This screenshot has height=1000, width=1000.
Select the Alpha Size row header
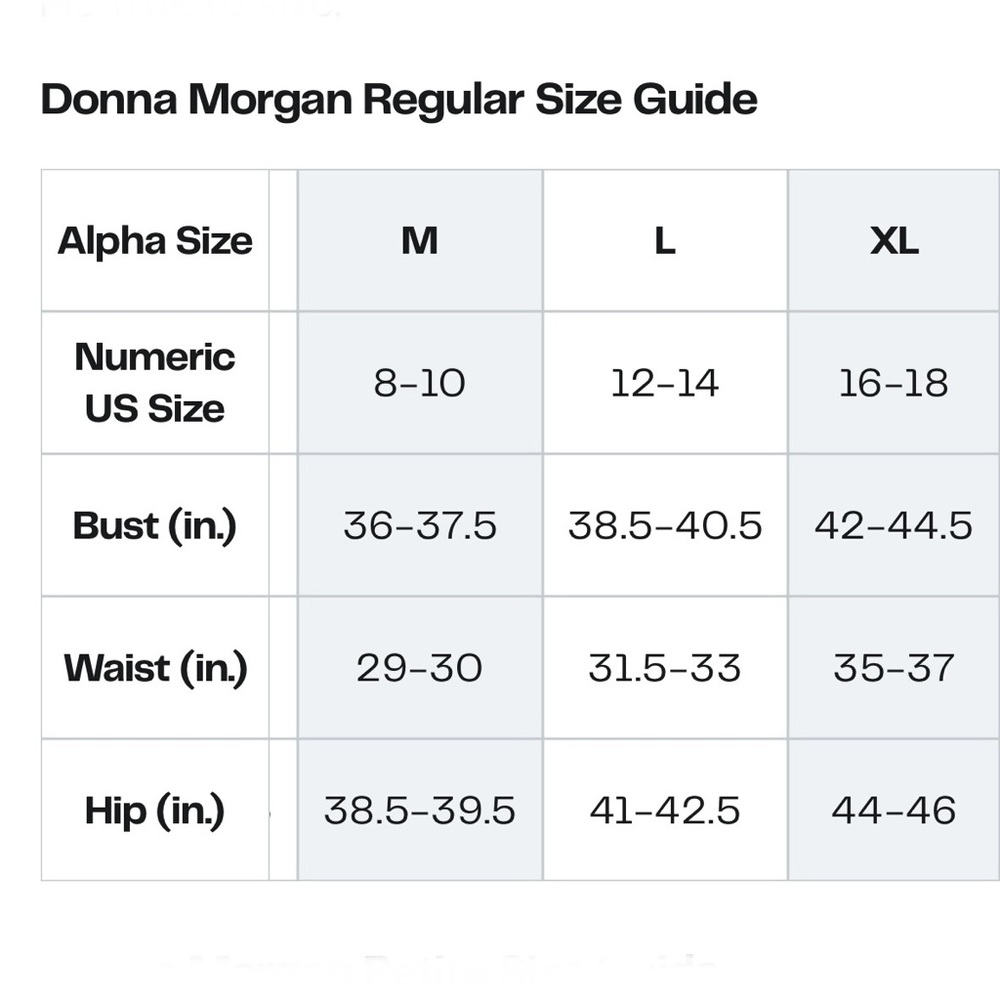(155, 240)
